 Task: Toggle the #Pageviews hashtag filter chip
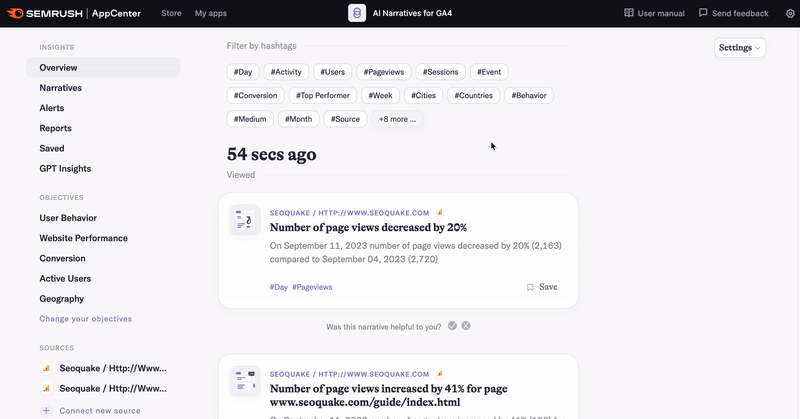pyautogui.click(x=384, y=72)
